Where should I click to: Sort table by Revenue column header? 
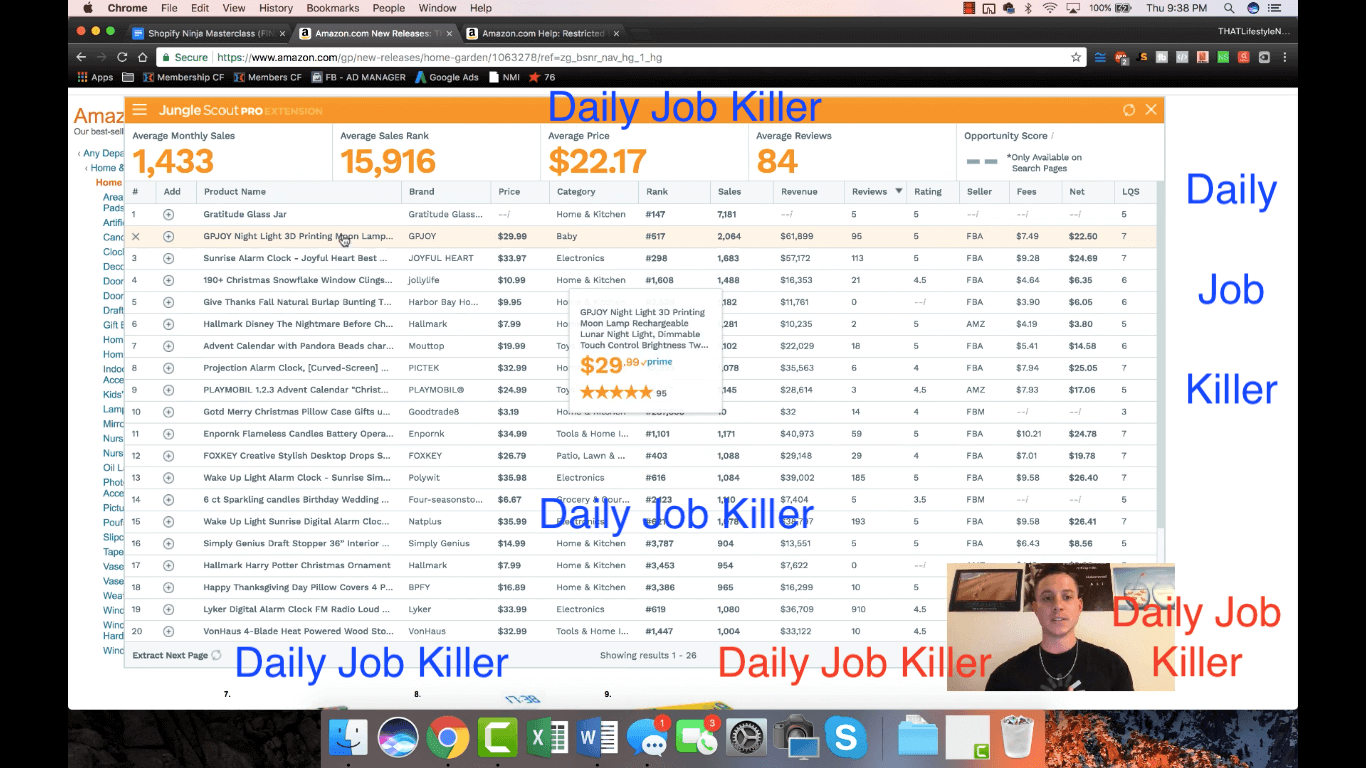coord(799,191)
